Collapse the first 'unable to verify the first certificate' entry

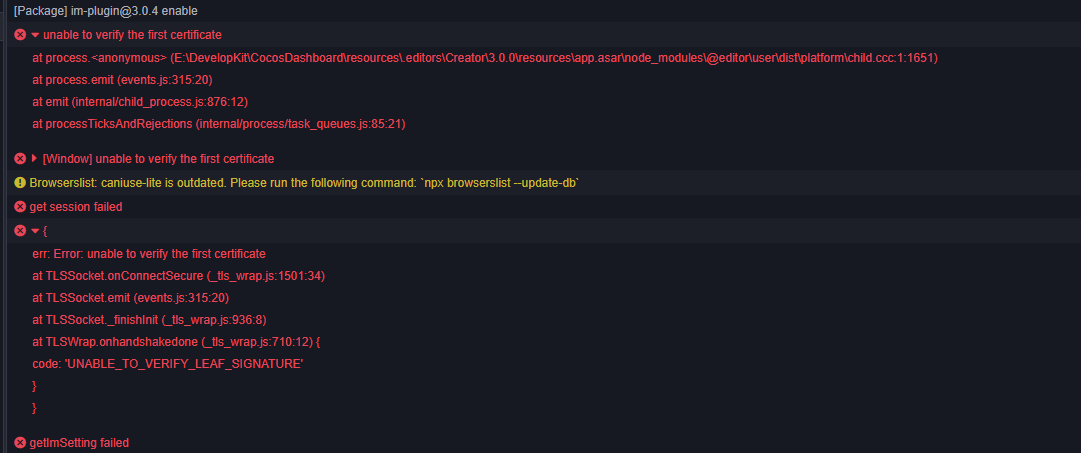tap(35, 35)
